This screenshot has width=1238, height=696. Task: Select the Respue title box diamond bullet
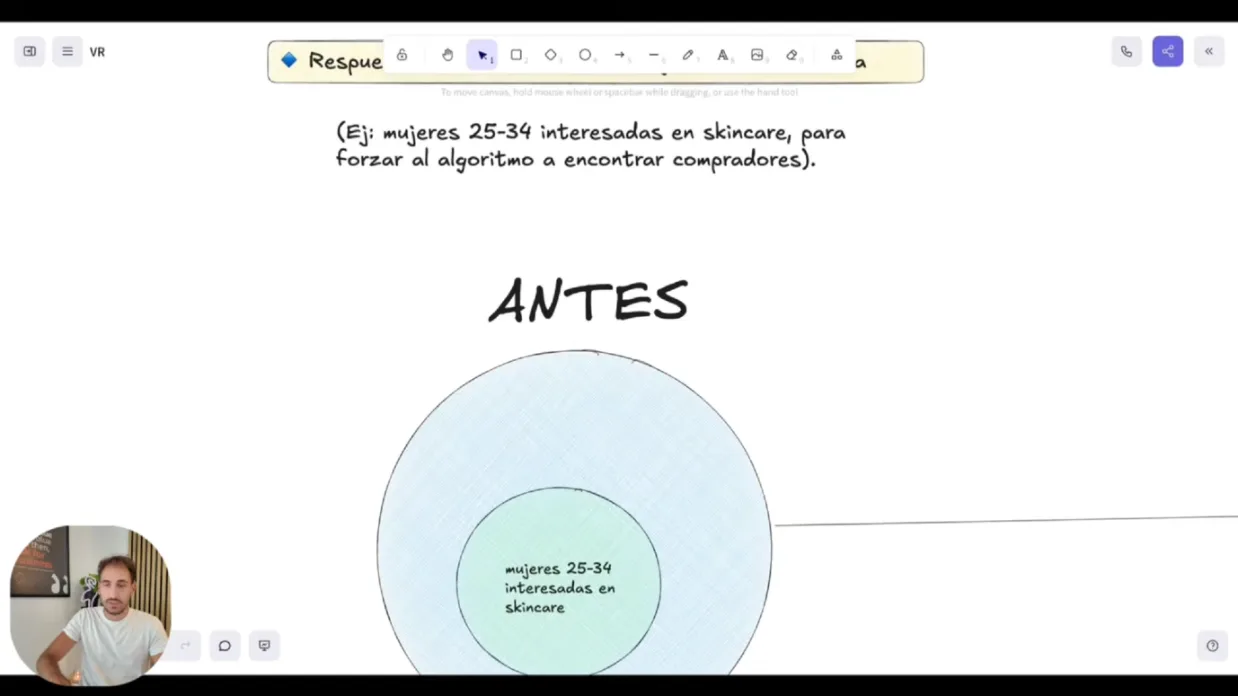[289, 60]
